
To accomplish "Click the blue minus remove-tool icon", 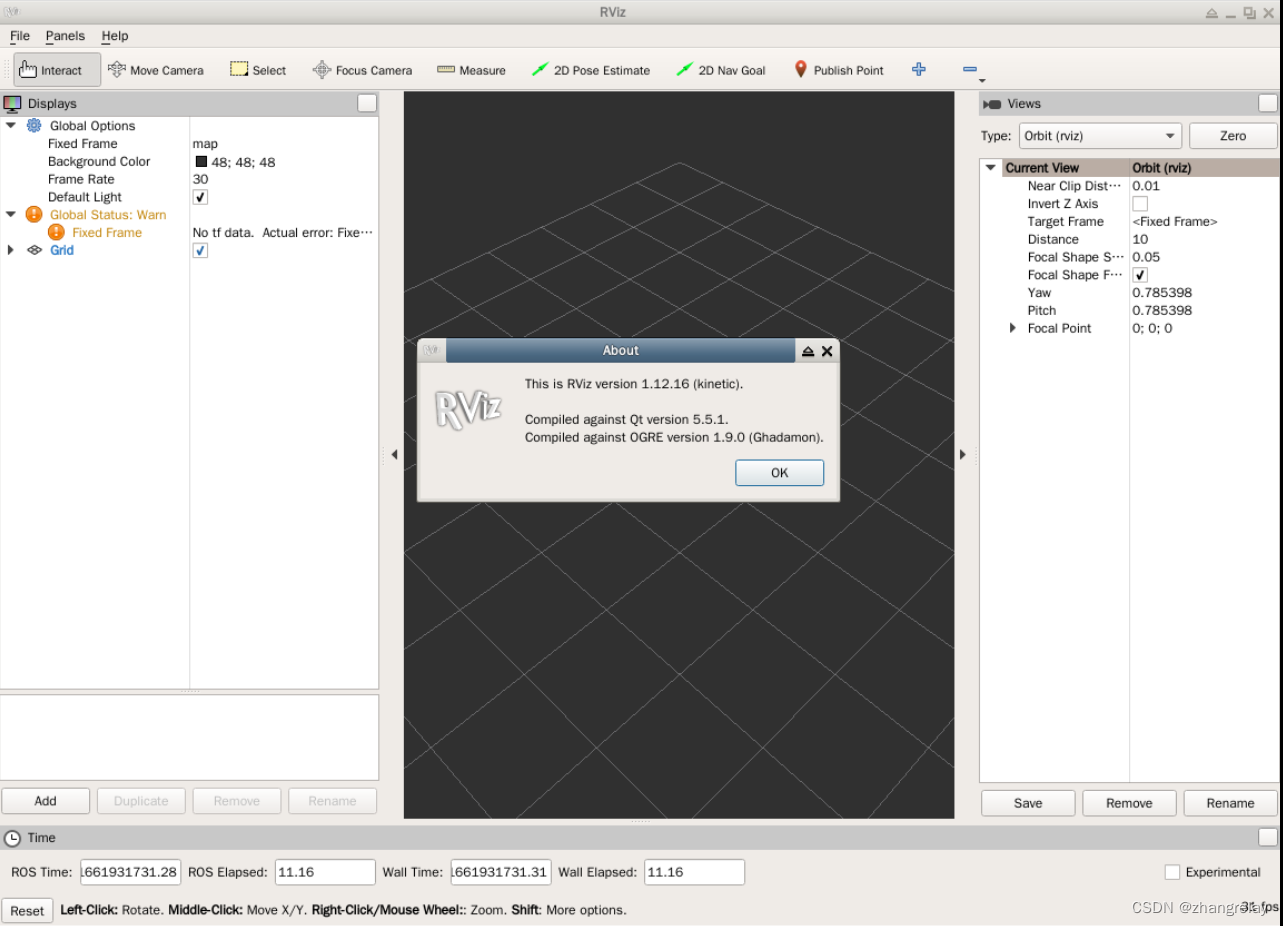I will tap(969, 69).
